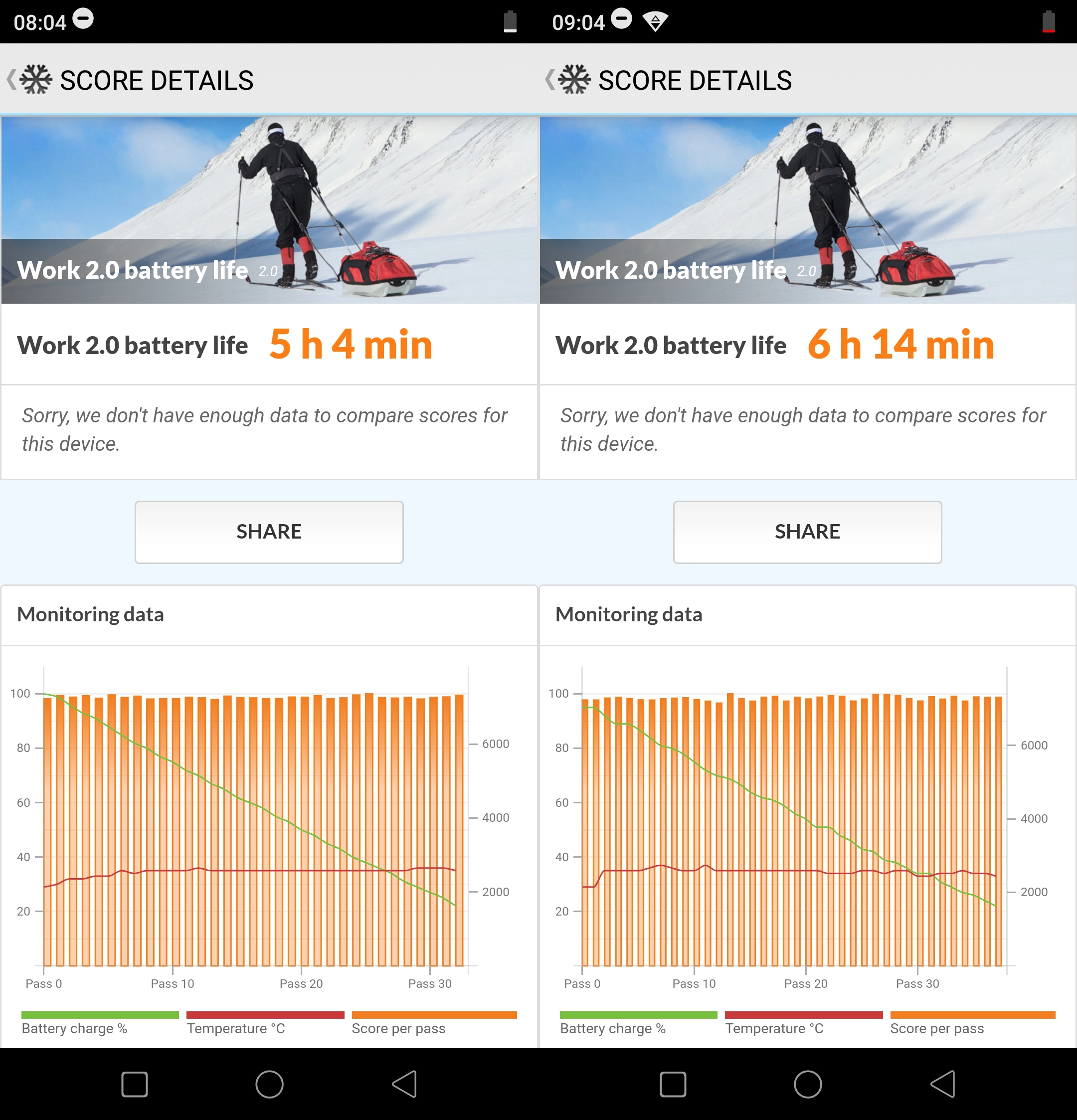Tap the right skier banner image
This screenshot has width=1077, height=1120.
[x=808, y=210]
